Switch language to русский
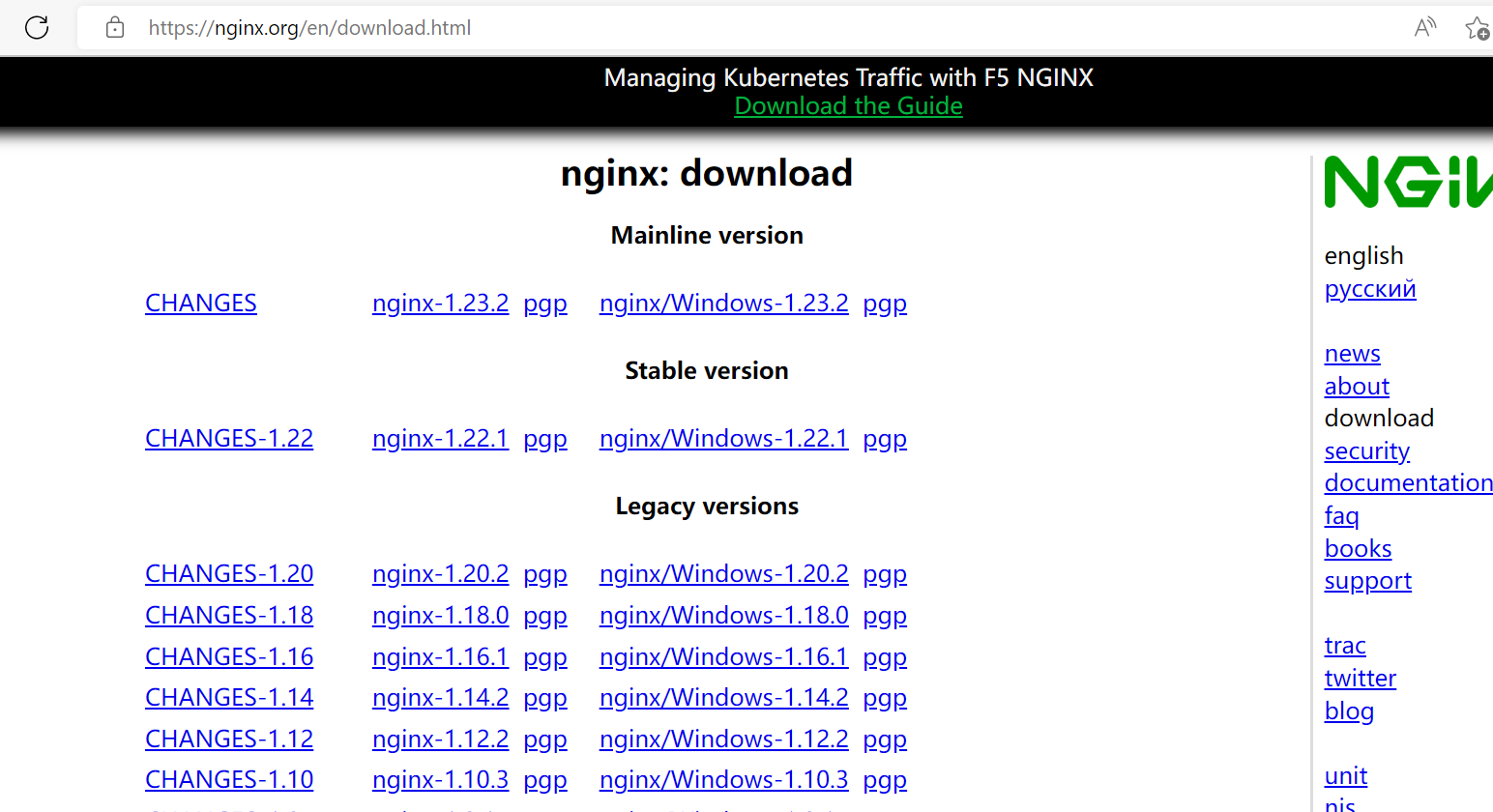1493x812 pixels. (1370, 289)
